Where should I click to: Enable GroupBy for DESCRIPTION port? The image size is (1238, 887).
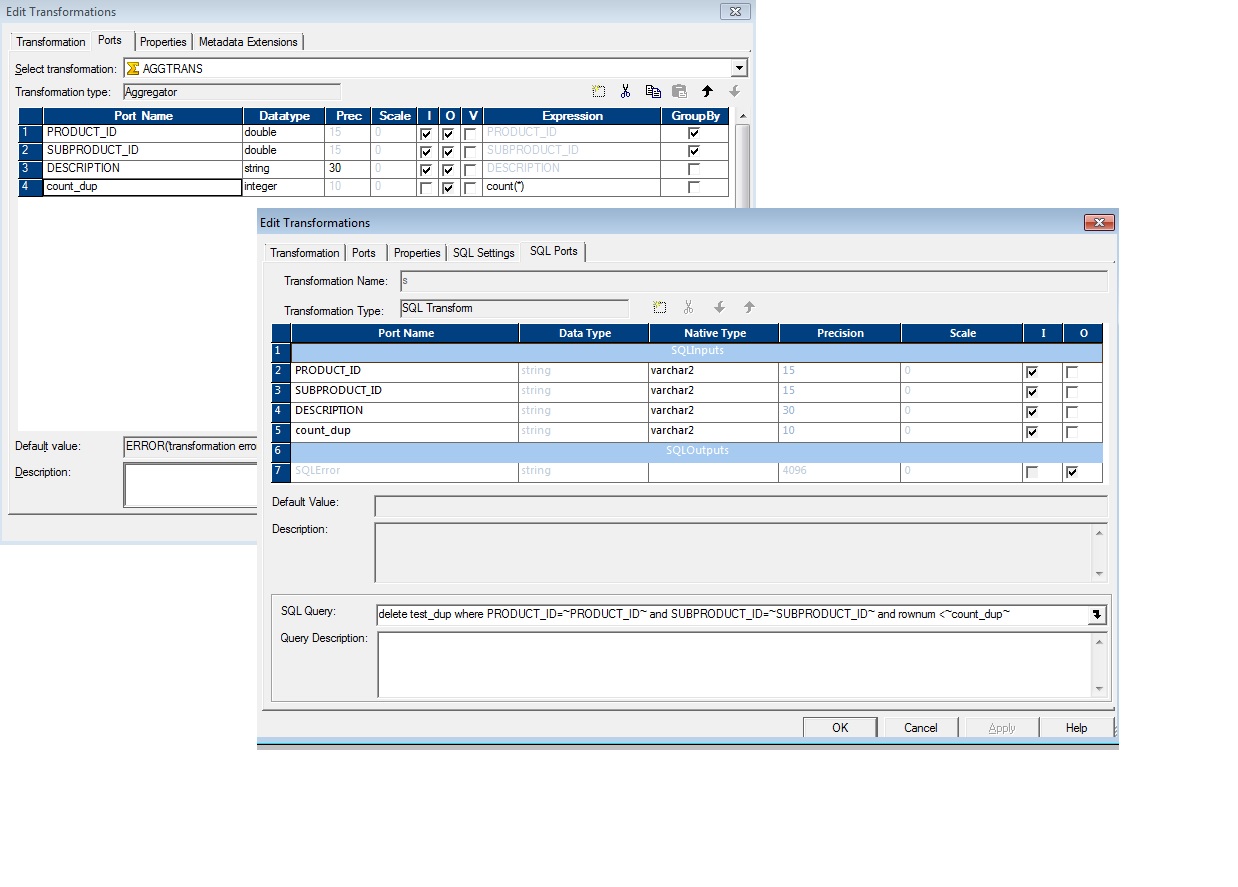pos(694,169)
